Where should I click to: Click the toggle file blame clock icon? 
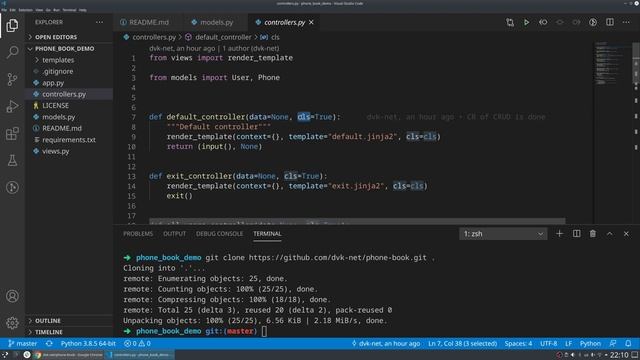tap(593, 22)
